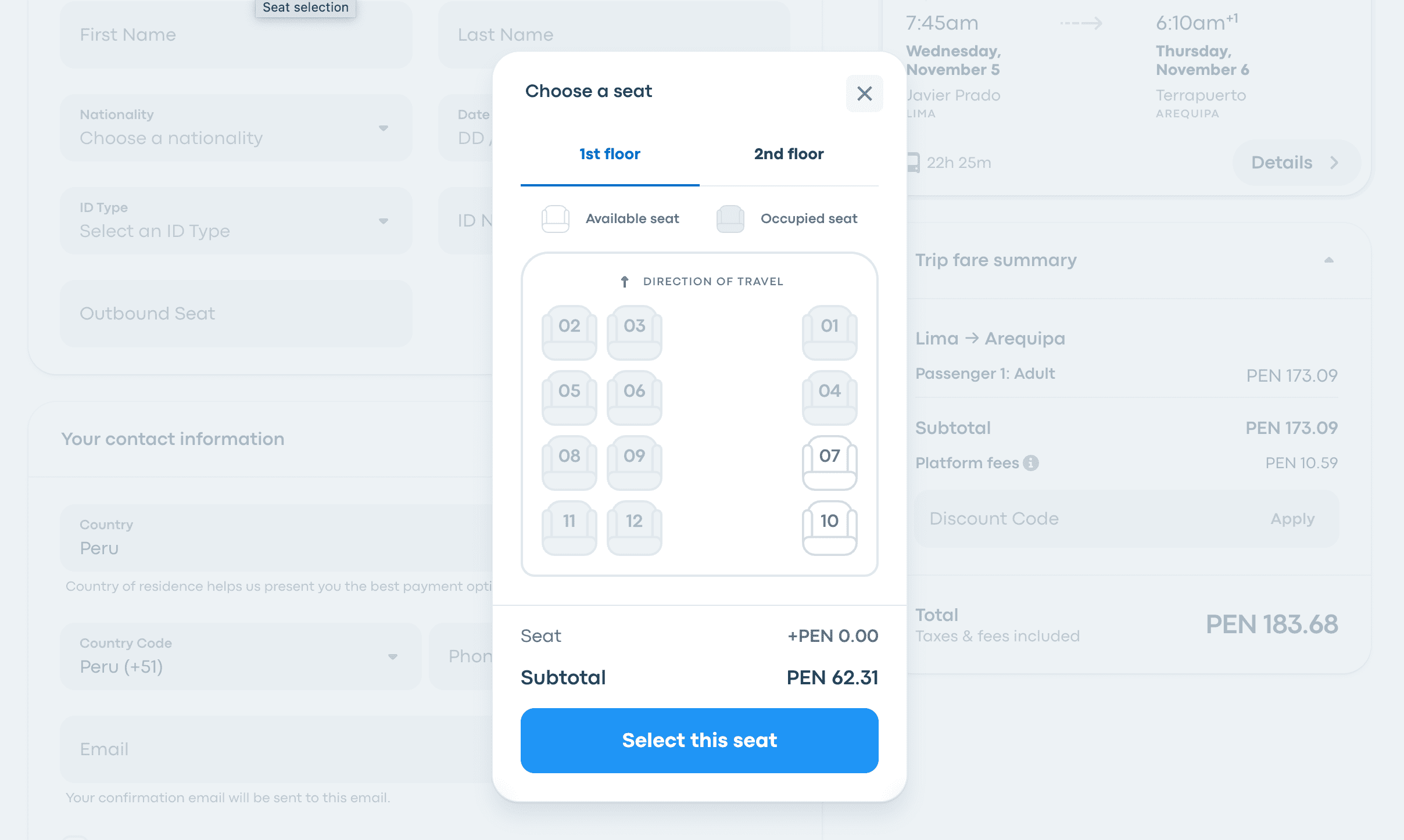Image resolution: width=1404 pixels, height=840 pixels.
Task: Click occupied seat 02 icon
Action: pos(569,332)
